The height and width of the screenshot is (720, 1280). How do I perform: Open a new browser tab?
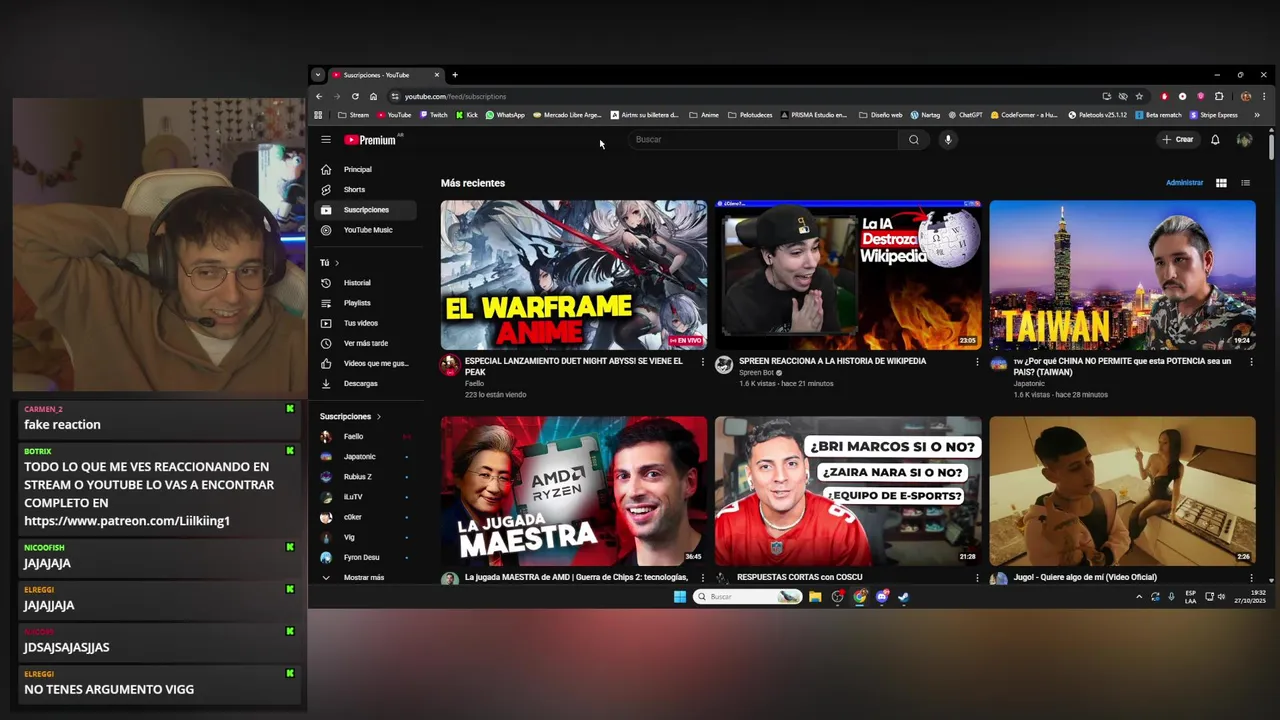(455, 75)
